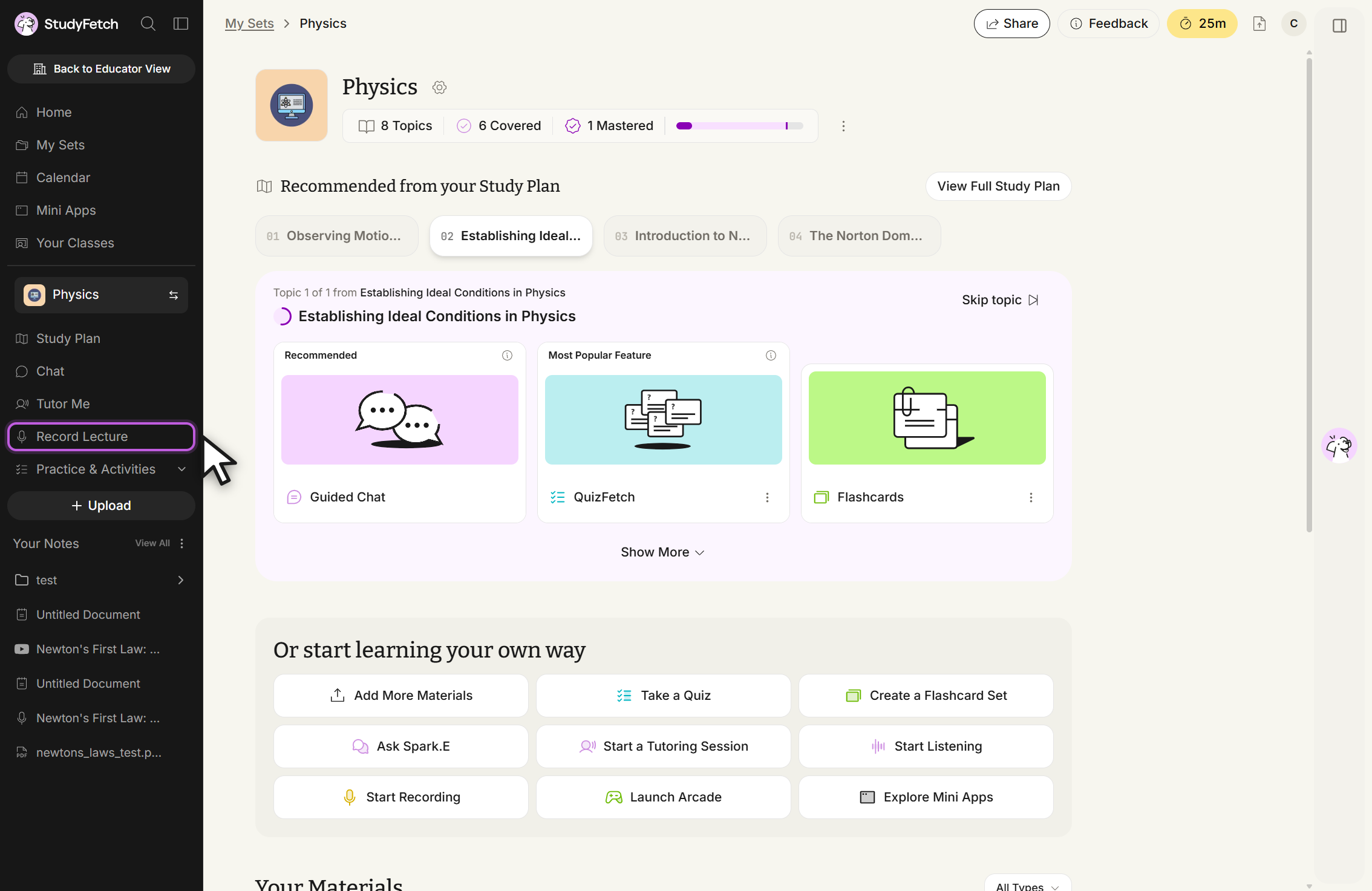Open Chat in the sidebar
This screenshot has width=1372, height=891.
click(101, 371)
